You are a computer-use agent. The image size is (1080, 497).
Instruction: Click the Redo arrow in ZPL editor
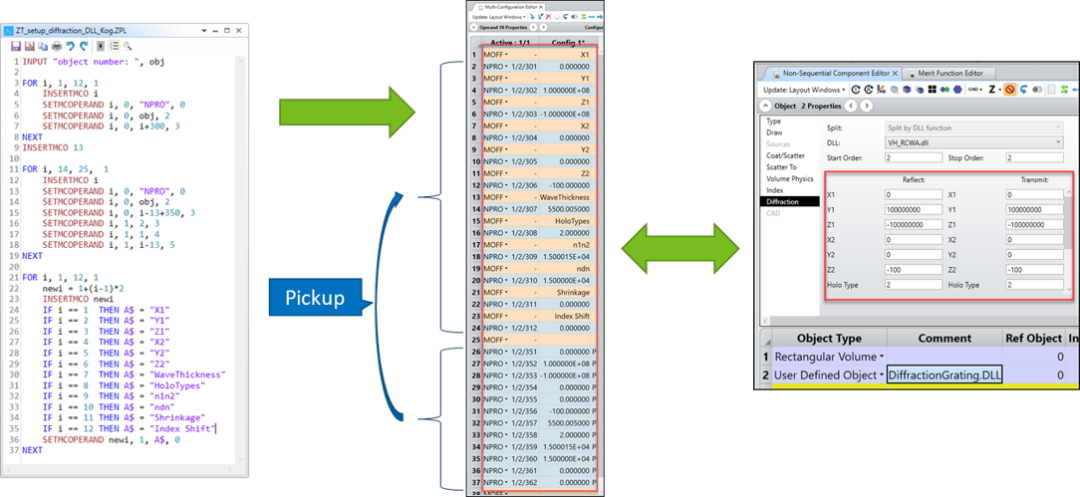coord(83,46)
